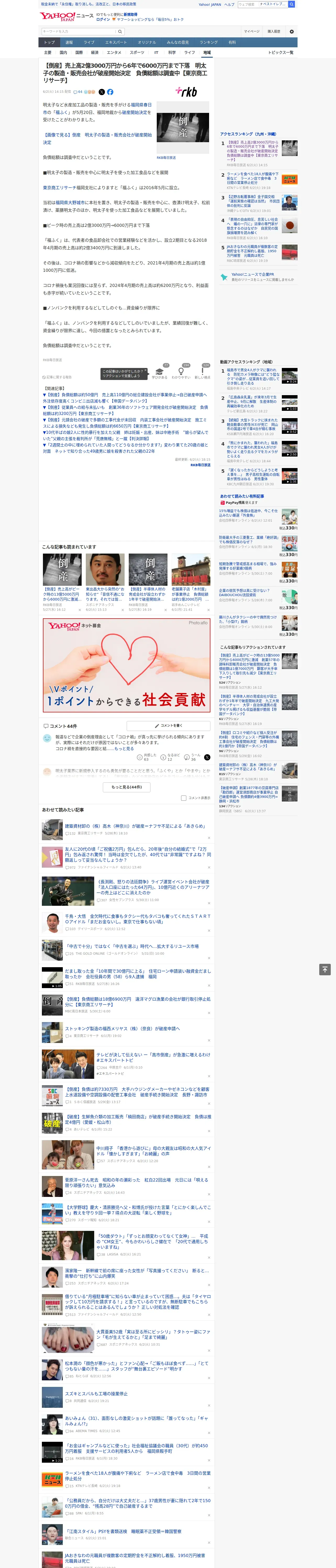Open the Yahoo ネット募金 社会貢献 banner
Viewport: 336px width, 1568px height.
click(x=126, y=665)
